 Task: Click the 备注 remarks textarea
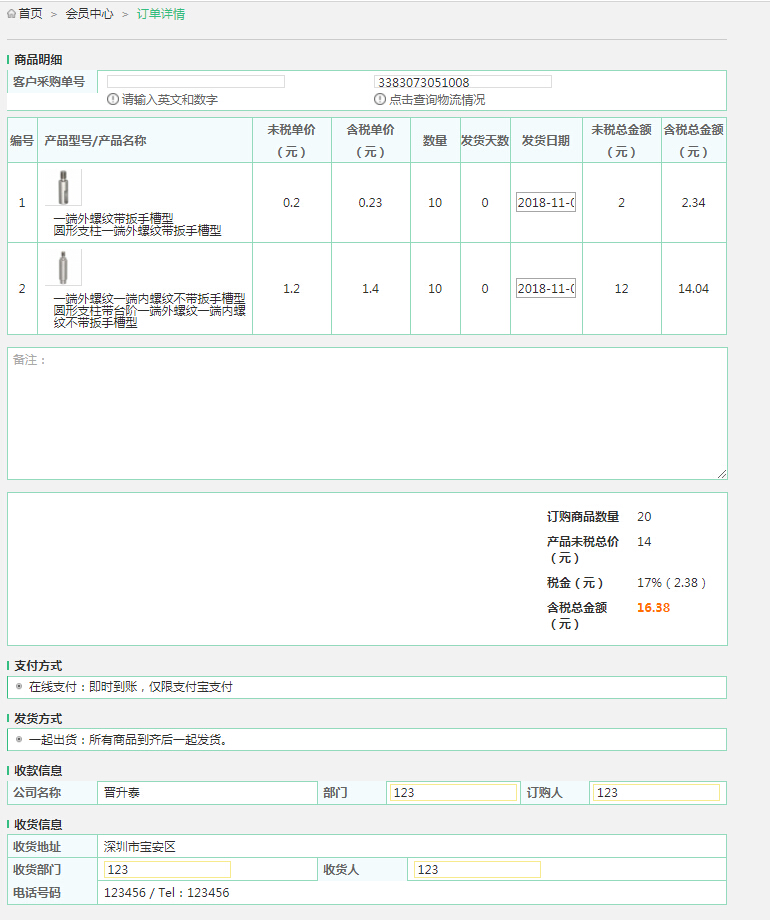tap(367, 414)
